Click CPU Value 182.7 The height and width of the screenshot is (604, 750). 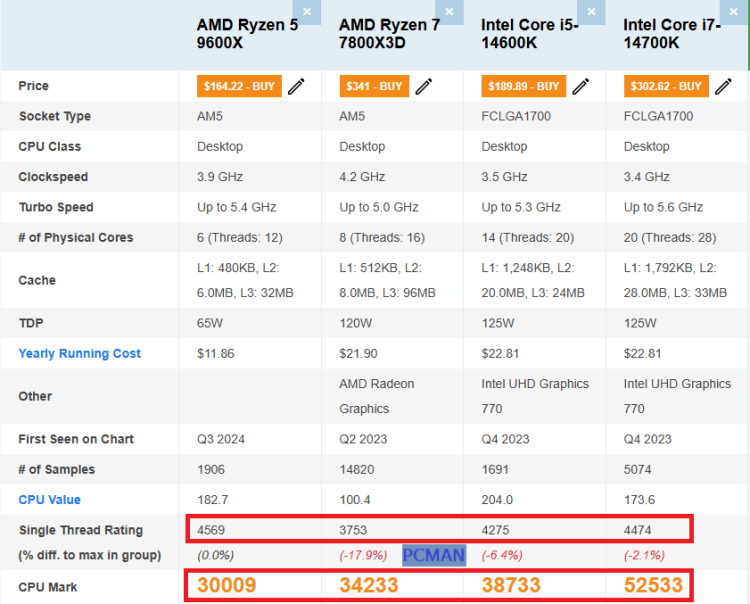click(213, 500)
